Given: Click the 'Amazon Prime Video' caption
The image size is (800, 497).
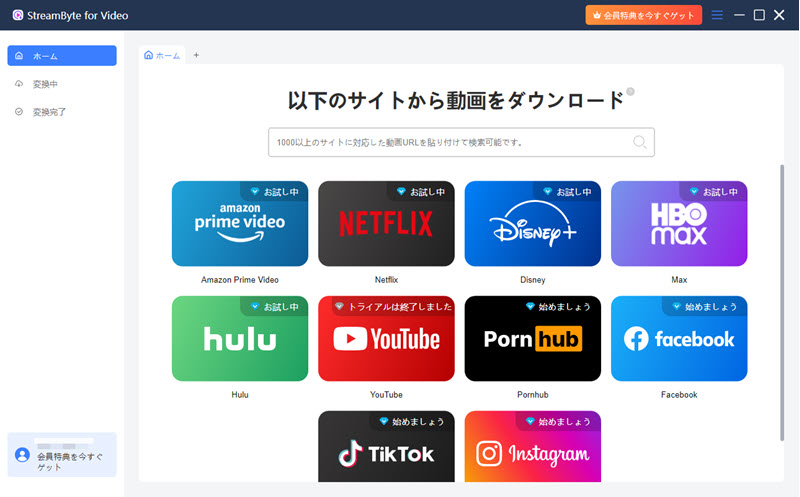Looking at the screenshot, I should [240, 280].
